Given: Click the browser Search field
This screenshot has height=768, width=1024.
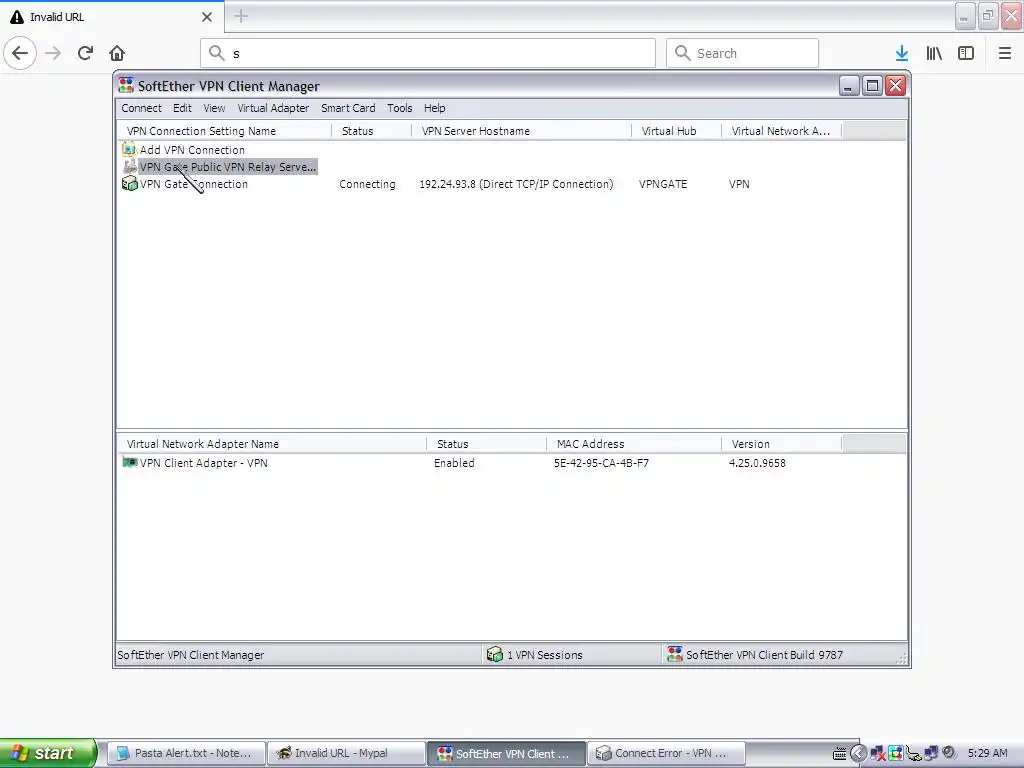Looking at the screenshot, I should (742, 53).
